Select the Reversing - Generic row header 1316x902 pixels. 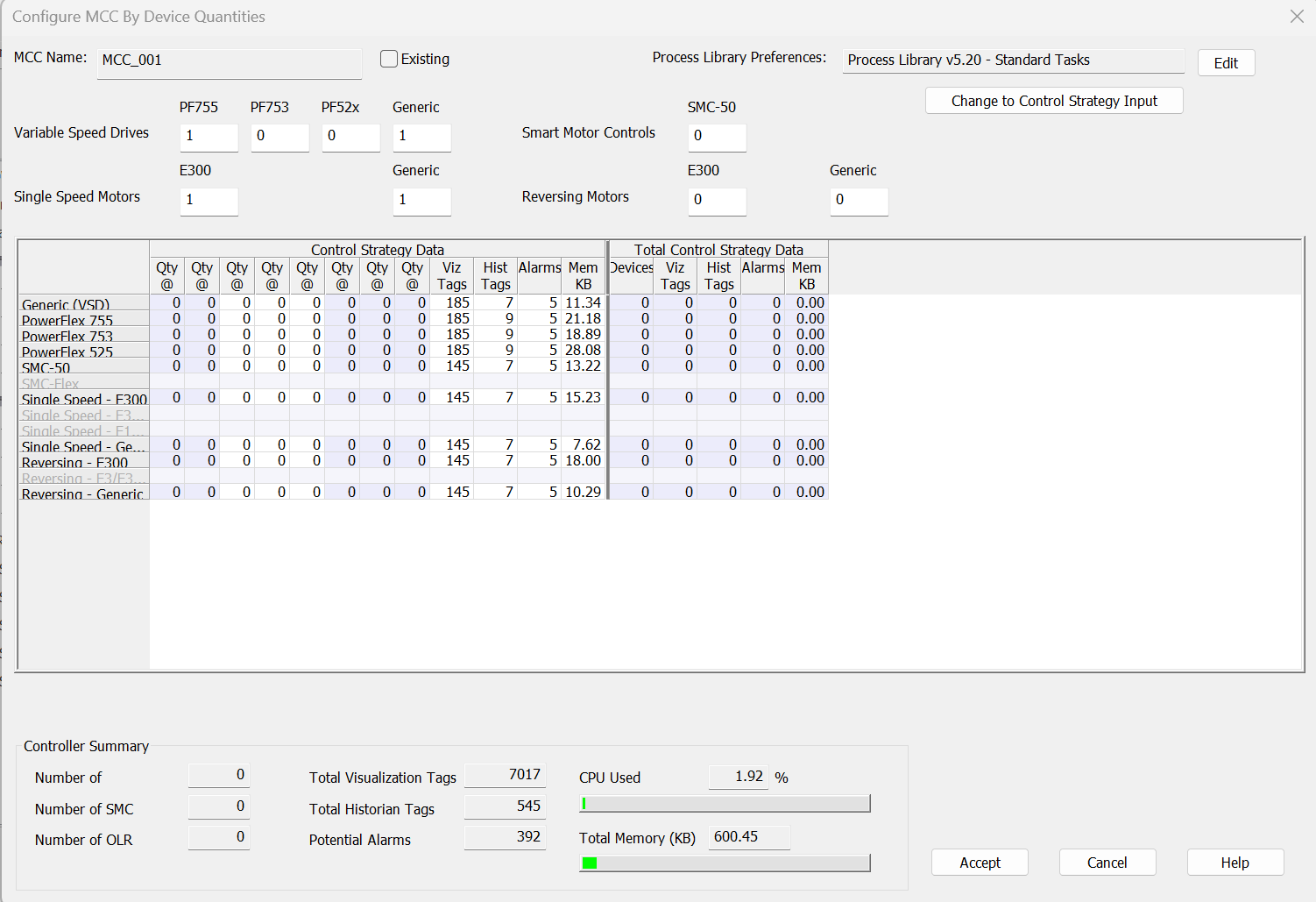pos(84,493)
